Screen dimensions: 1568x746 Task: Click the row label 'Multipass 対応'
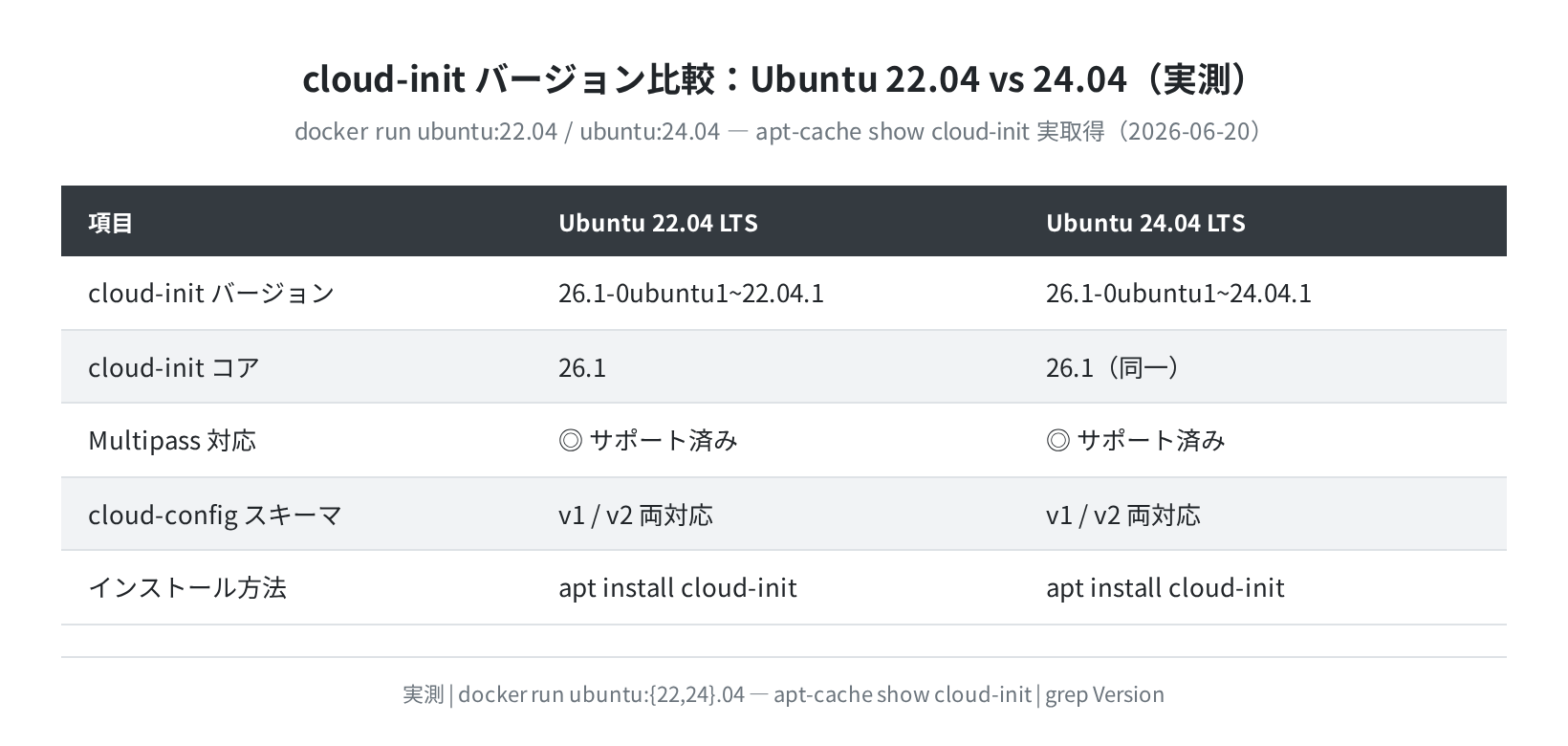(x=172, y=440)
